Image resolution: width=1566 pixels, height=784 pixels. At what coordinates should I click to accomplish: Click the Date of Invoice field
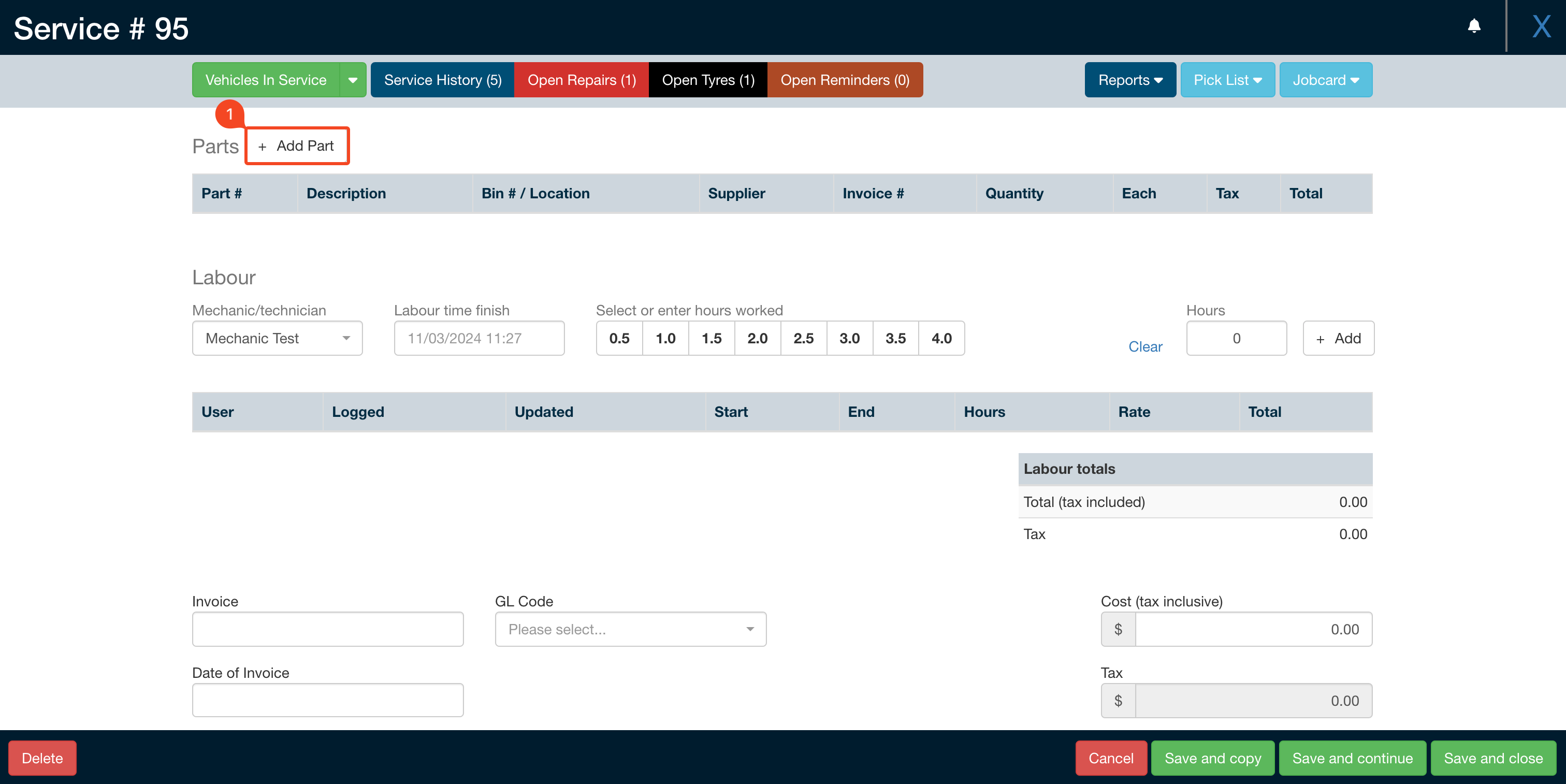(328, 700)
